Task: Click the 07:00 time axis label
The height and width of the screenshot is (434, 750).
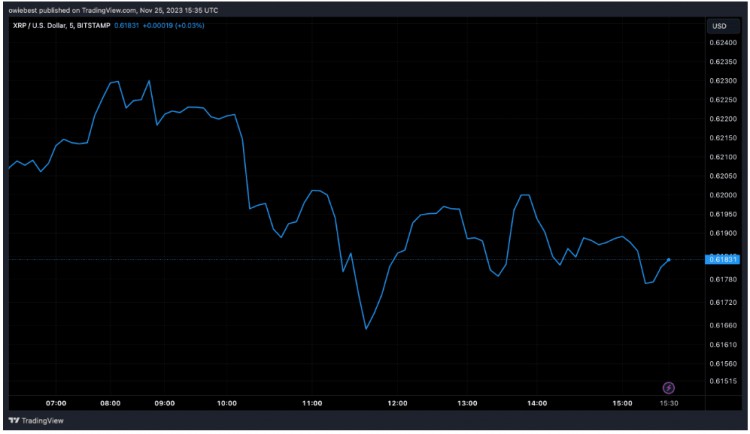Action: point(56,403)
